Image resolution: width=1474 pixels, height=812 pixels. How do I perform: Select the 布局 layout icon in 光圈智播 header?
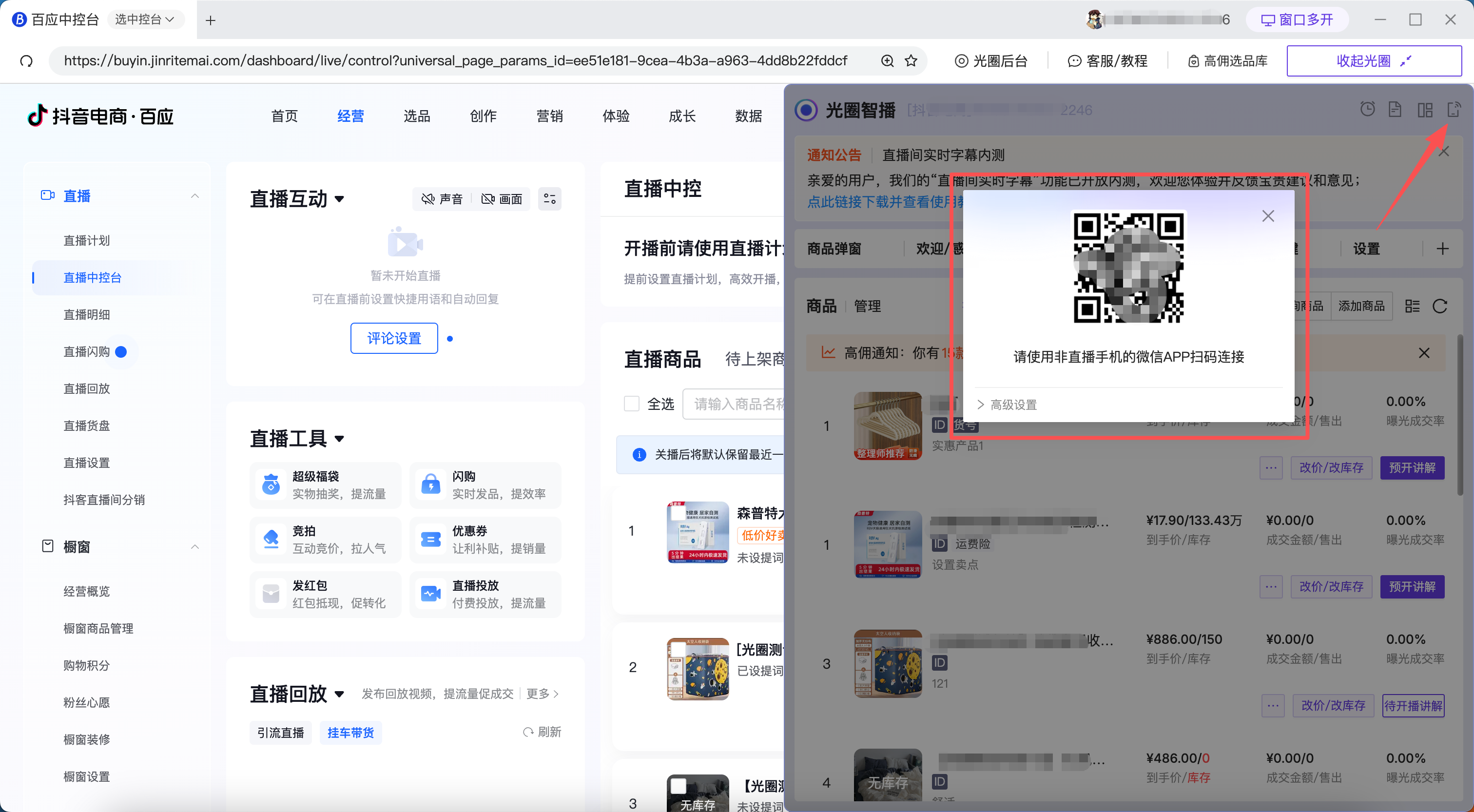1425,109
